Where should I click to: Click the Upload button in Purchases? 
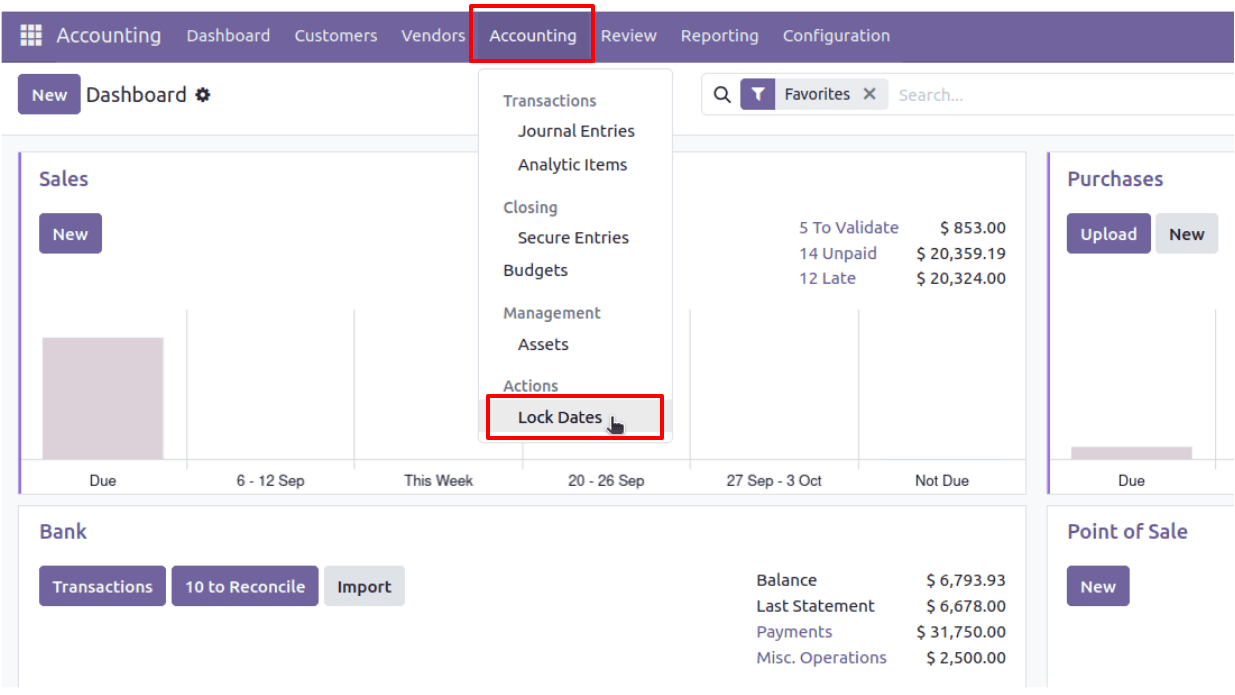click(x=1108, y=234)
